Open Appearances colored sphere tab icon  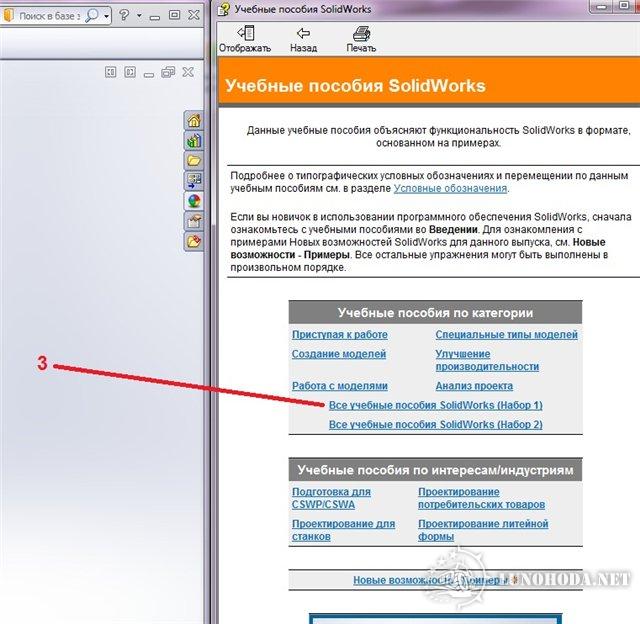point(194,201)
